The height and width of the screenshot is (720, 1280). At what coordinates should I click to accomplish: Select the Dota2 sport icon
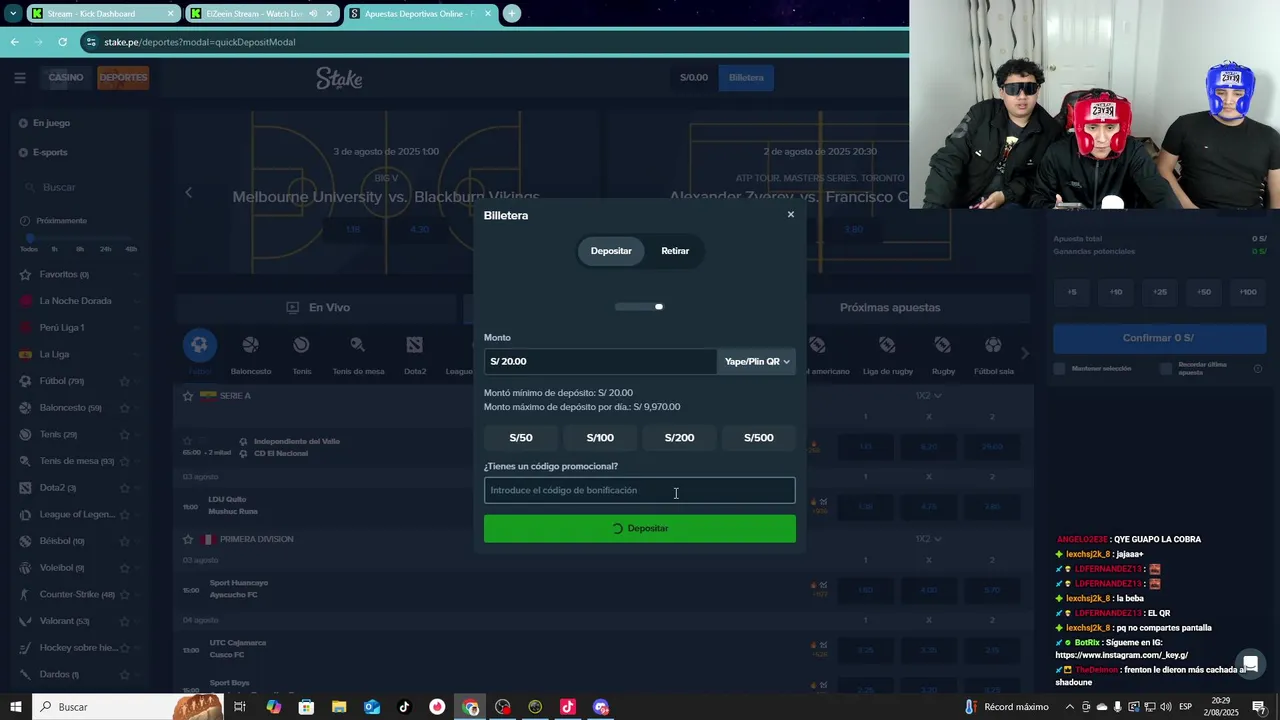pyautogui.click(x=414, y=346)
